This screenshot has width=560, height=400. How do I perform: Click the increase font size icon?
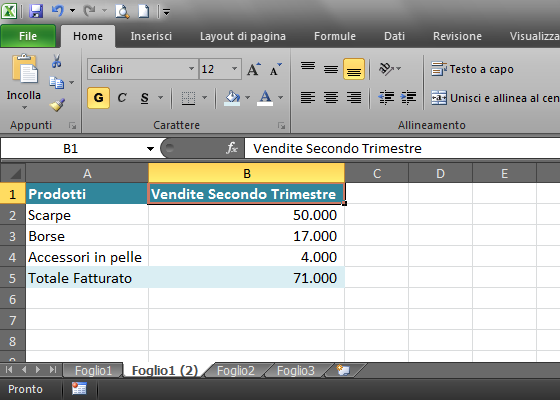pos(254,69)
